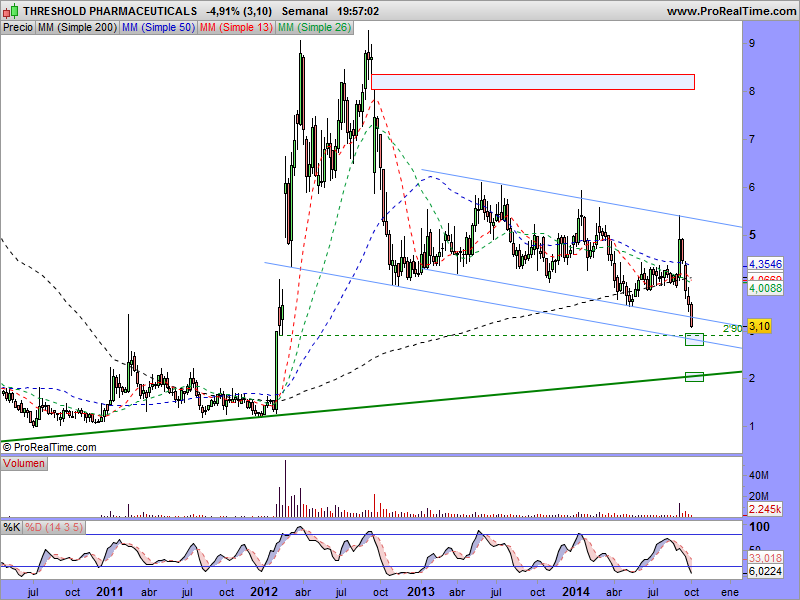
Task: Click the 4,3546 price tag
Action: (765, 264)
